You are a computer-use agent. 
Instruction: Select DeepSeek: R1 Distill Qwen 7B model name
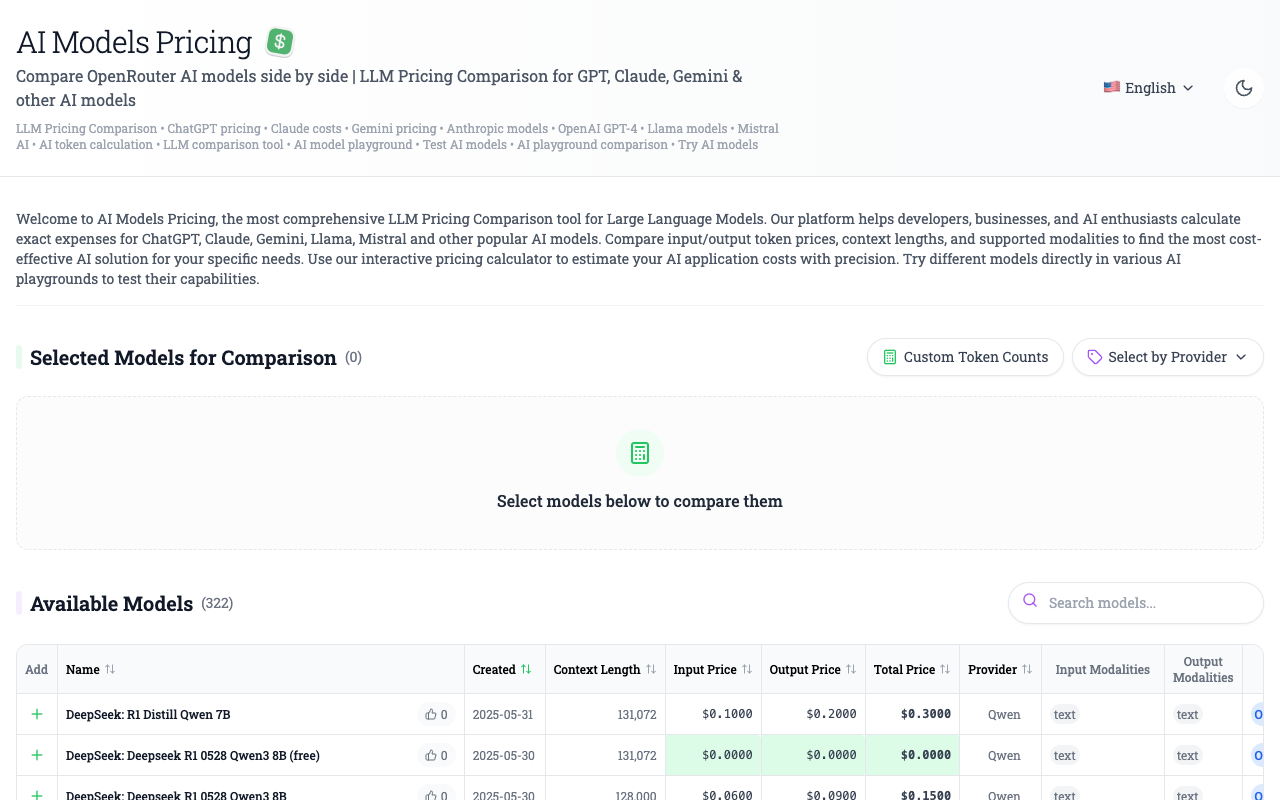coord(148,714)
